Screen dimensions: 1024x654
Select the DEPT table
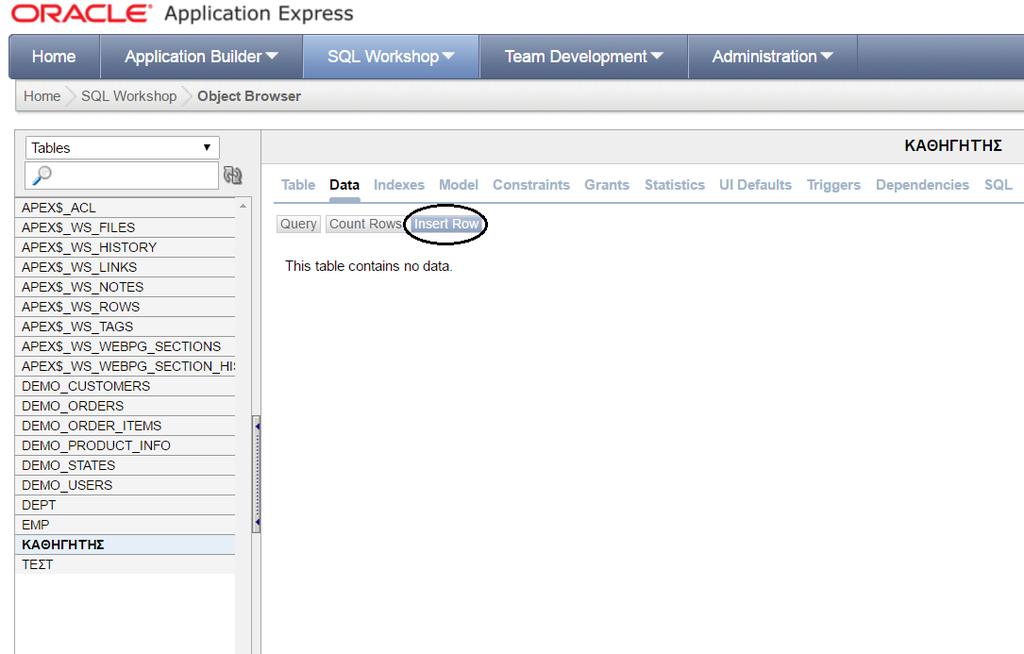click(x=125, y=505)
